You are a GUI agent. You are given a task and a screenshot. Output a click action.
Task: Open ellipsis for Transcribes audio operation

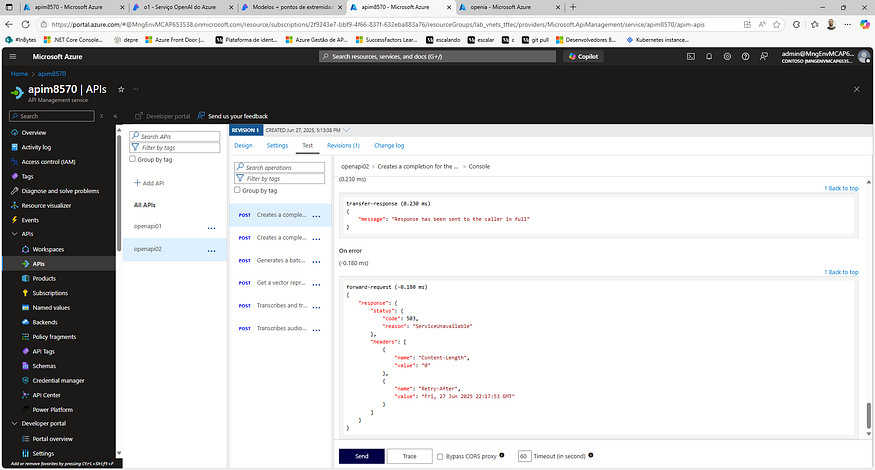point(316,330)
